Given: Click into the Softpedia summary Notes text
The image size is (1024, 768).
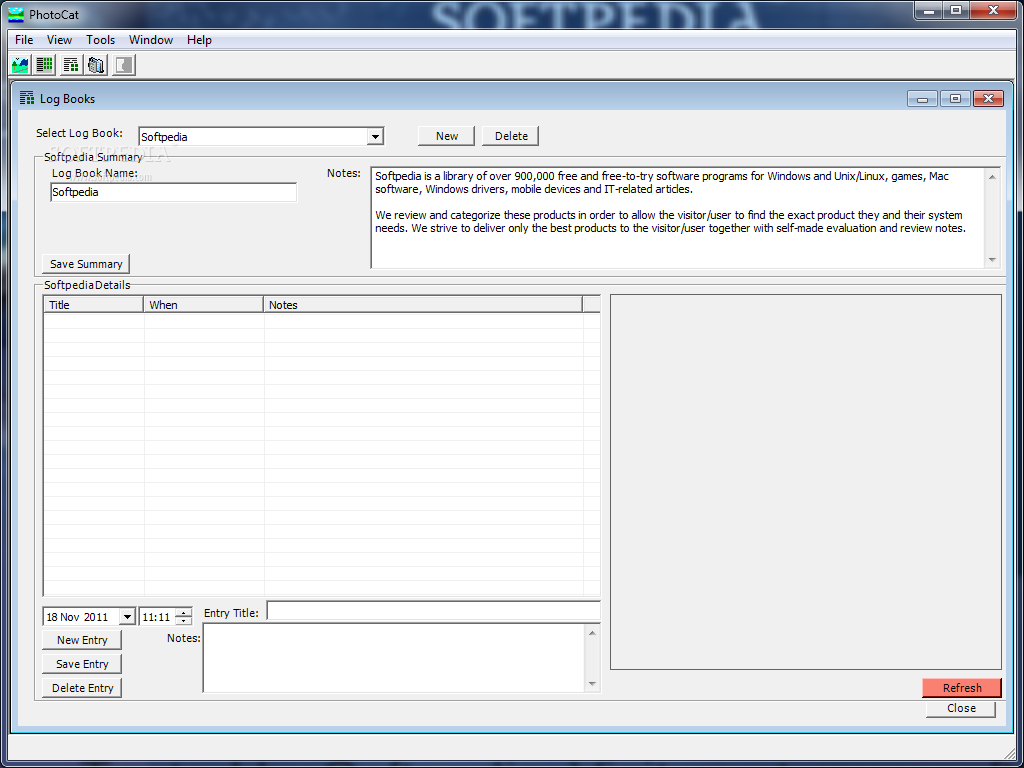Looking at the screenshot, I should click(x=678, y=217).
